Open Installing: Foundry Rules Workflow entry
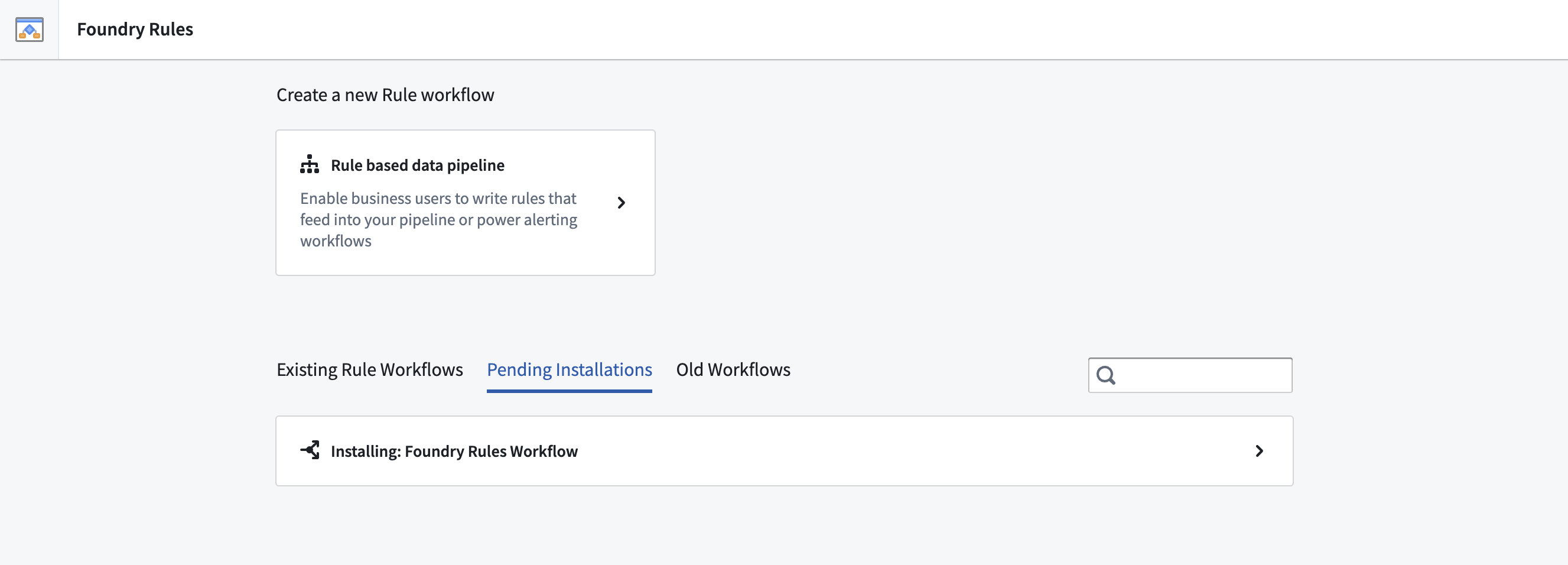The width and height of the screenshot is (1568, 565). click(x=784, y=450)
